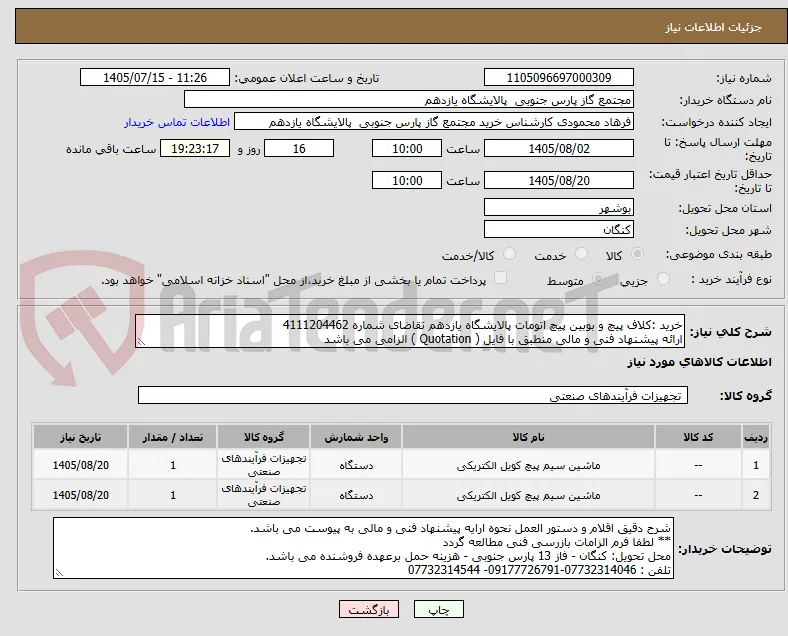Select the جزیی purchase type radio
The image size is (788, 636).
coord(663,278)
